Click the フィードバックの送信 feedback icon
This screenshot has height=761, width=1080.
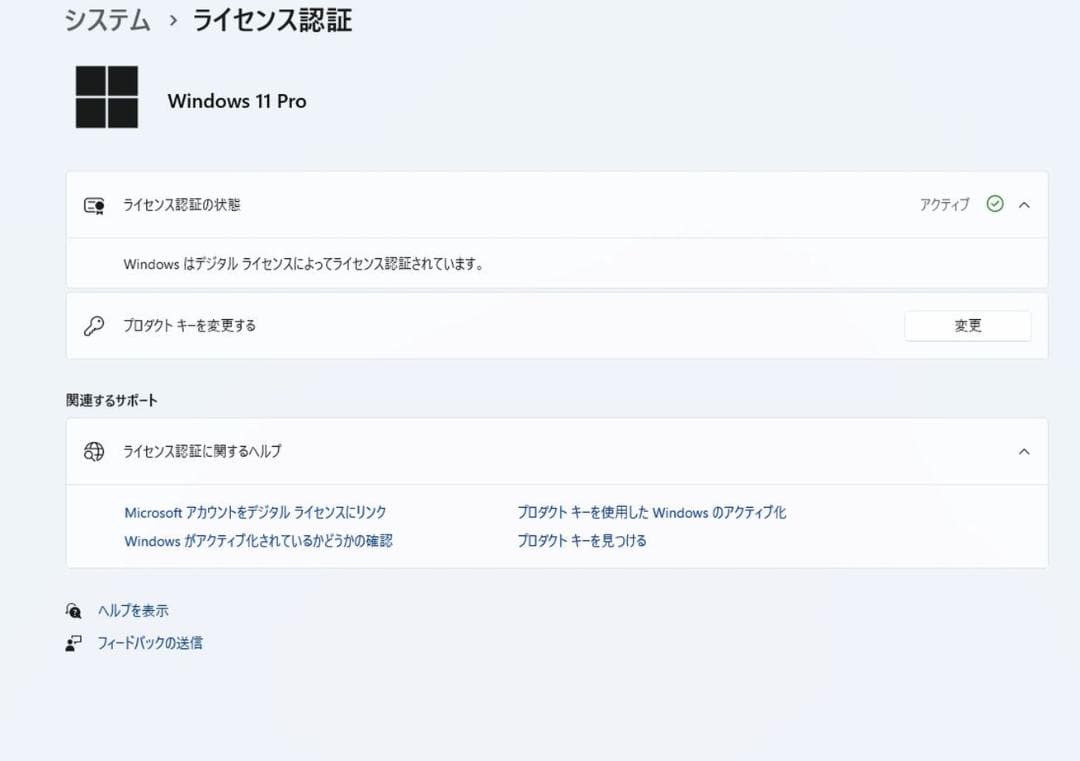pyautogui.click(x=74, y=642)
